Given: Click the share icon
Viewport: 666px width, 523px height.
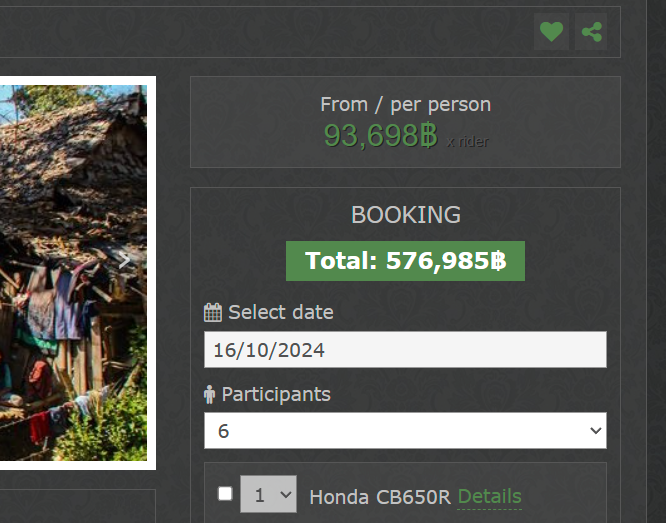Looking at the screenshot, I should point(592,31).
